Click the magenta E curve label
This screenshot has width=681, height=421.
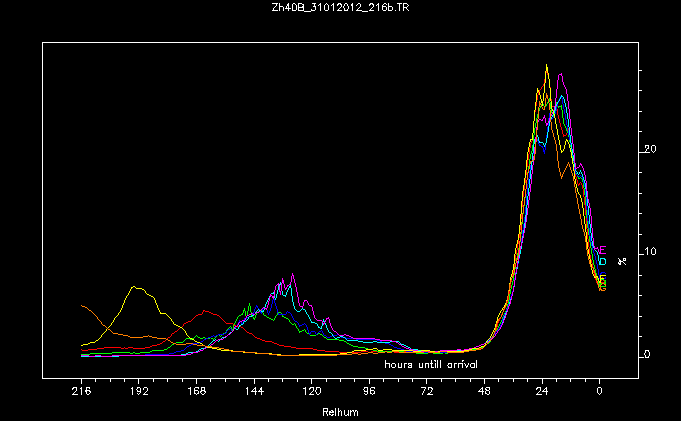[x=601, y=250]
